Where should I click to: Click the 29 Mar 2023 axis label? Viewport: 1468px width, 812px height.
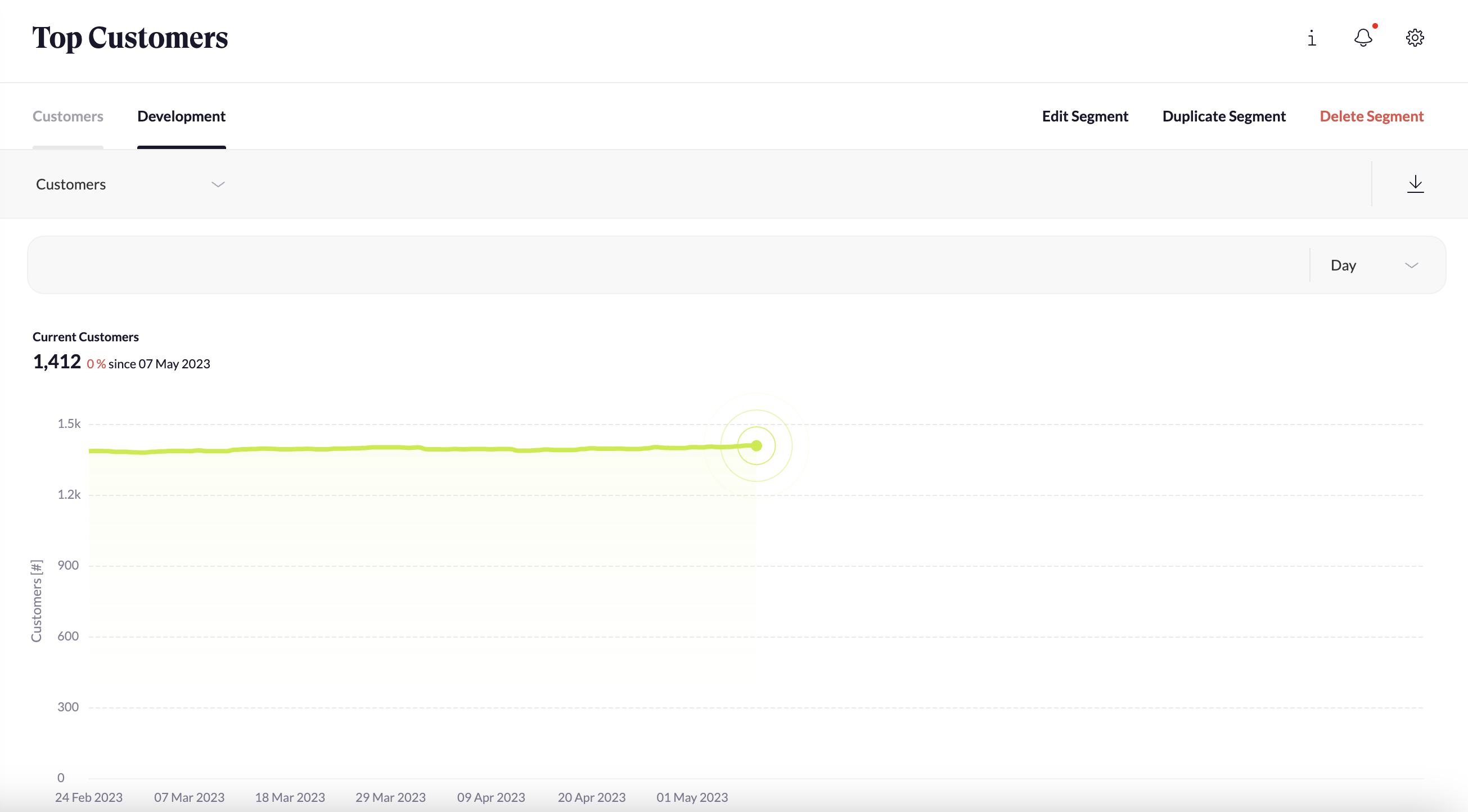390,797
